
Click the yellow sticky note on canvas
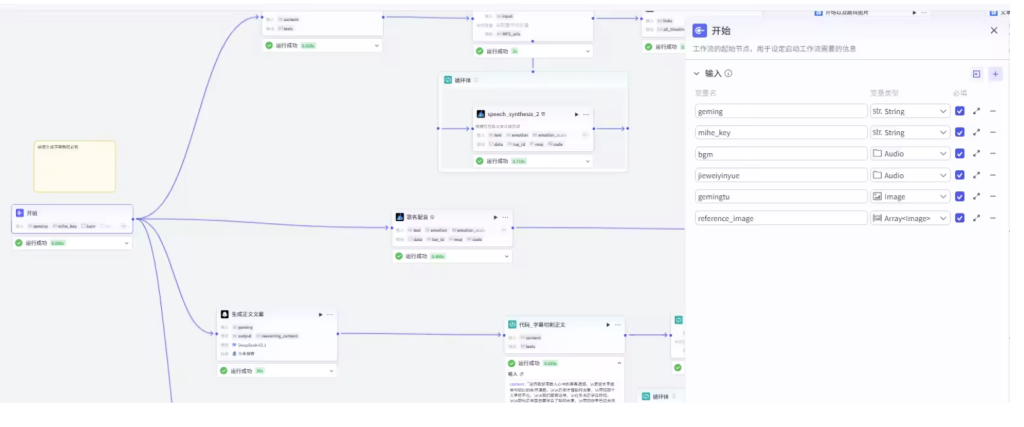[75, 166]
